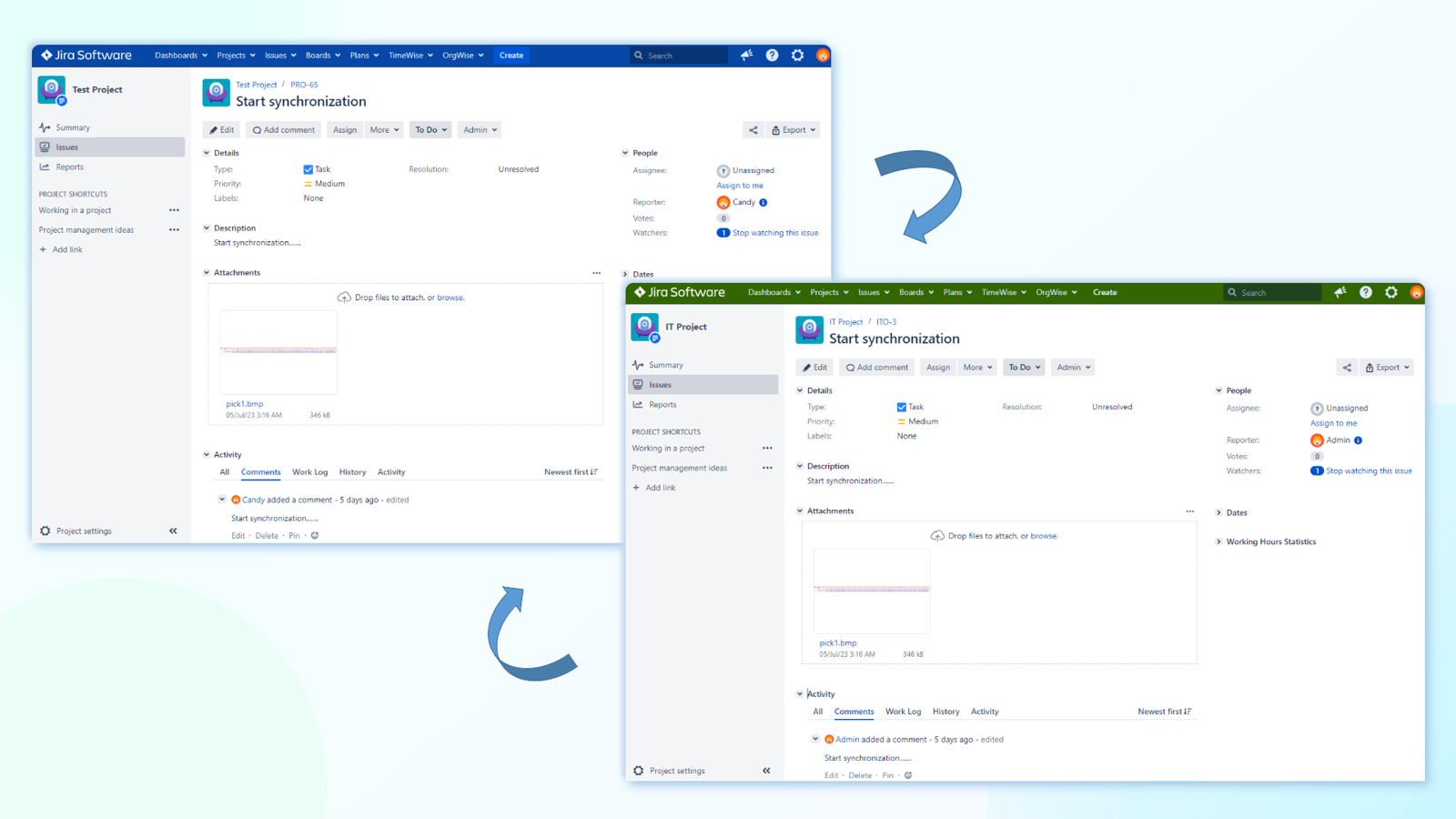The width and height of the screenshot is (1456, 819).
Task: Switch to History tab in IT Project window
Action: coord(945,712)
